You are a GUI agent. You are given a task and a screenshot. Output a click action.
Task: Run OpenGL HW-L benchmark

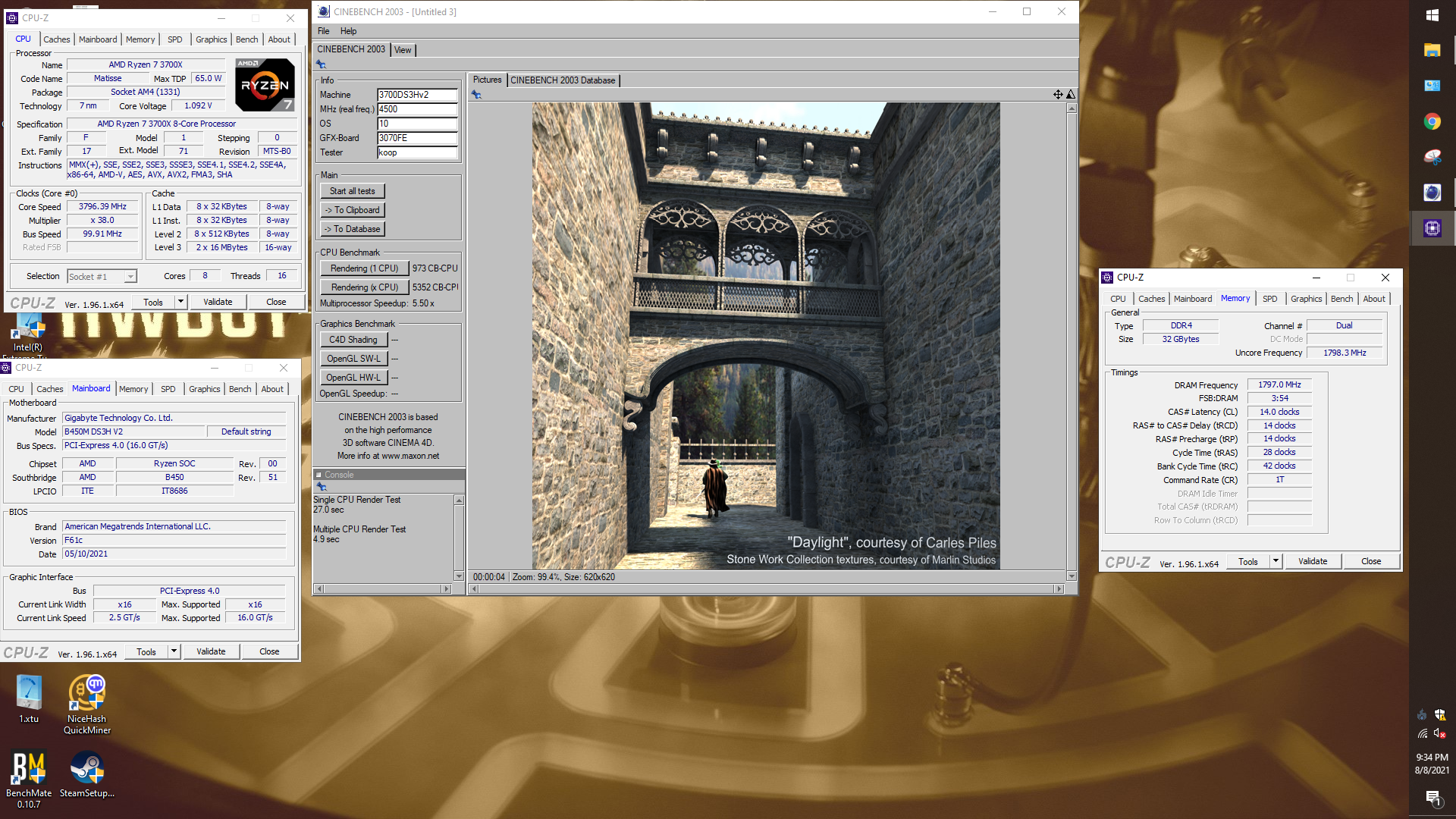tap(353, 378)
